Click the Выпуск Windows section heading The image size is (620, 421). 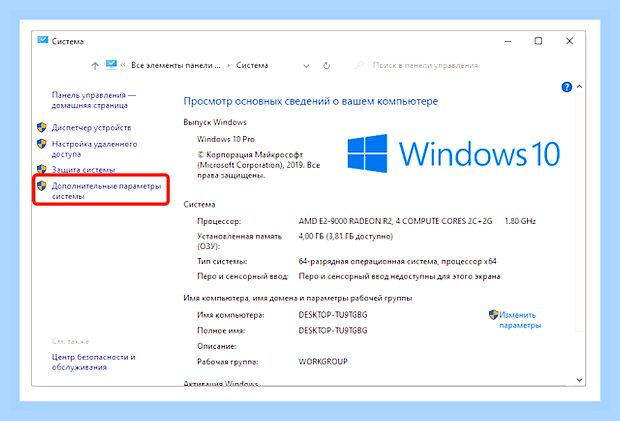coord(215,123)
